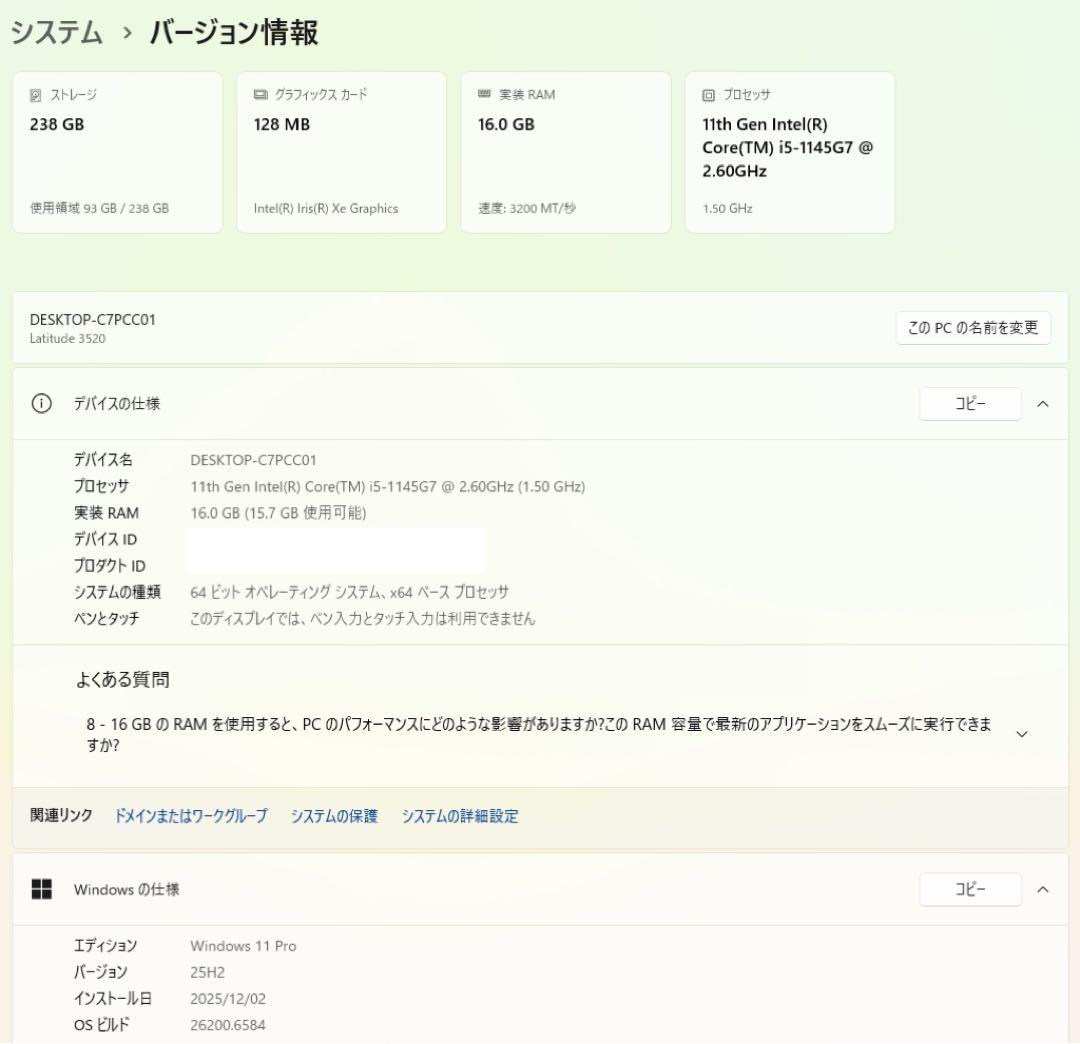Click the info icon beside デバイスの仕様
1080x1044 pixels.
(x=40, y=404)
